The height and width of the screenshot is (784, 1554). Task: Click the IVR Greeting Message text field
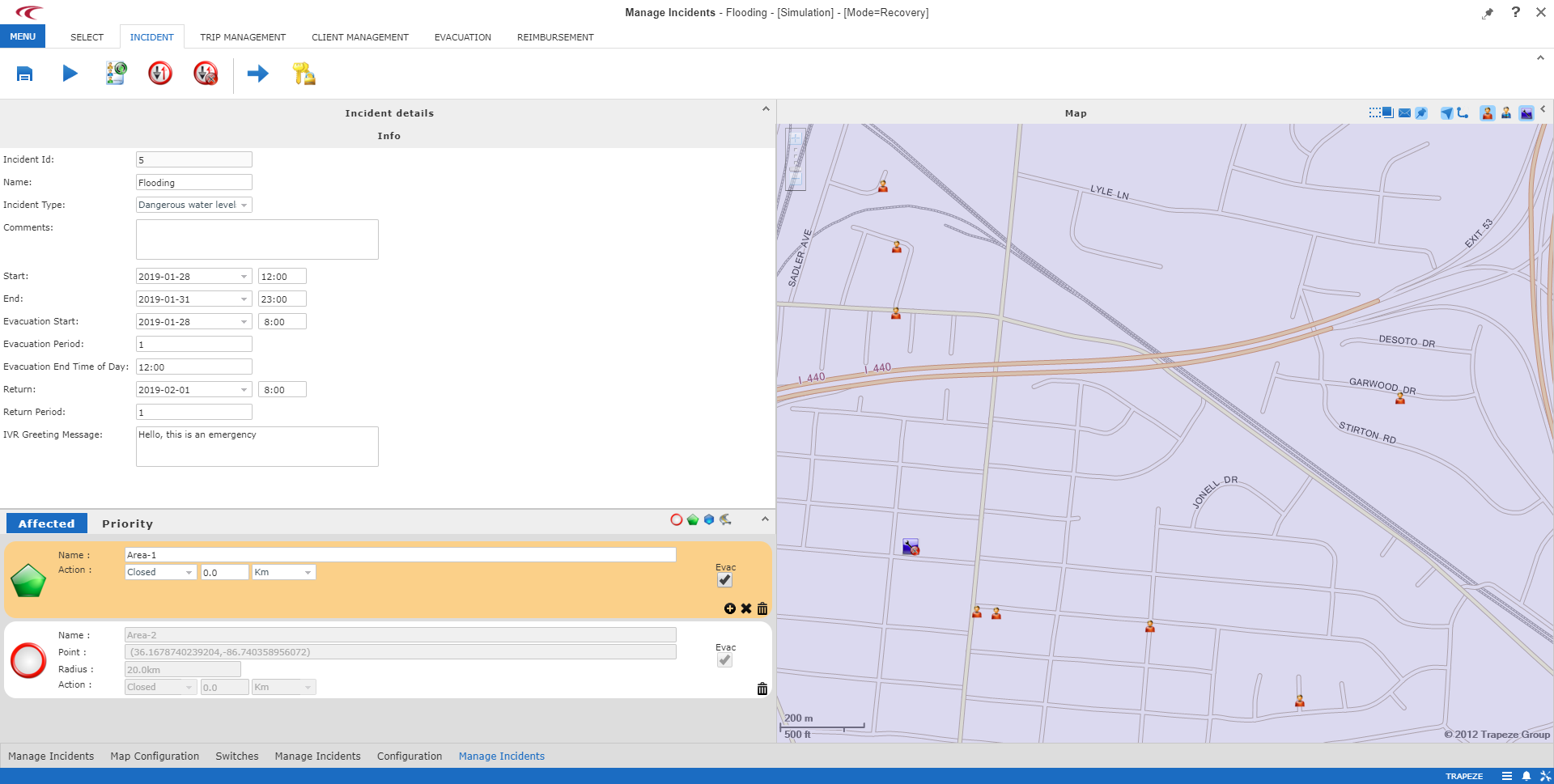coord(257,446)
